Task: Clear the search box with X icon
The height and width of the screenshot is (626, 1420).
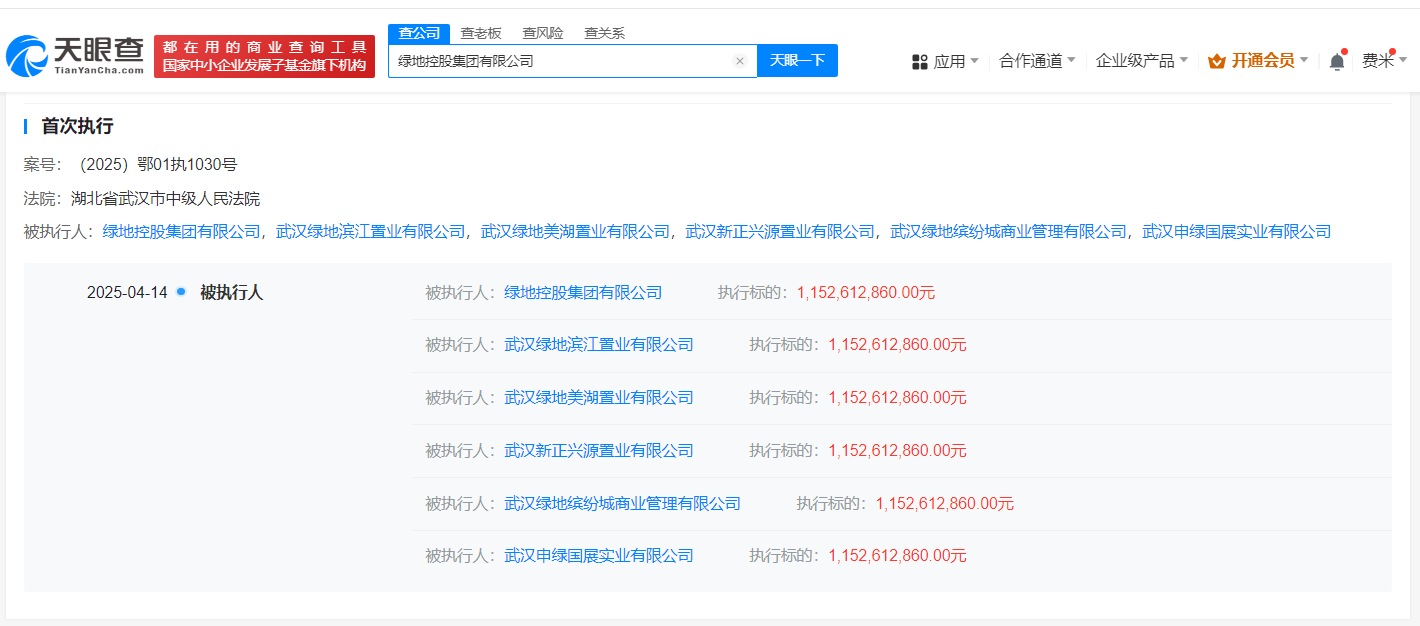Action: [x=740, y=61]
